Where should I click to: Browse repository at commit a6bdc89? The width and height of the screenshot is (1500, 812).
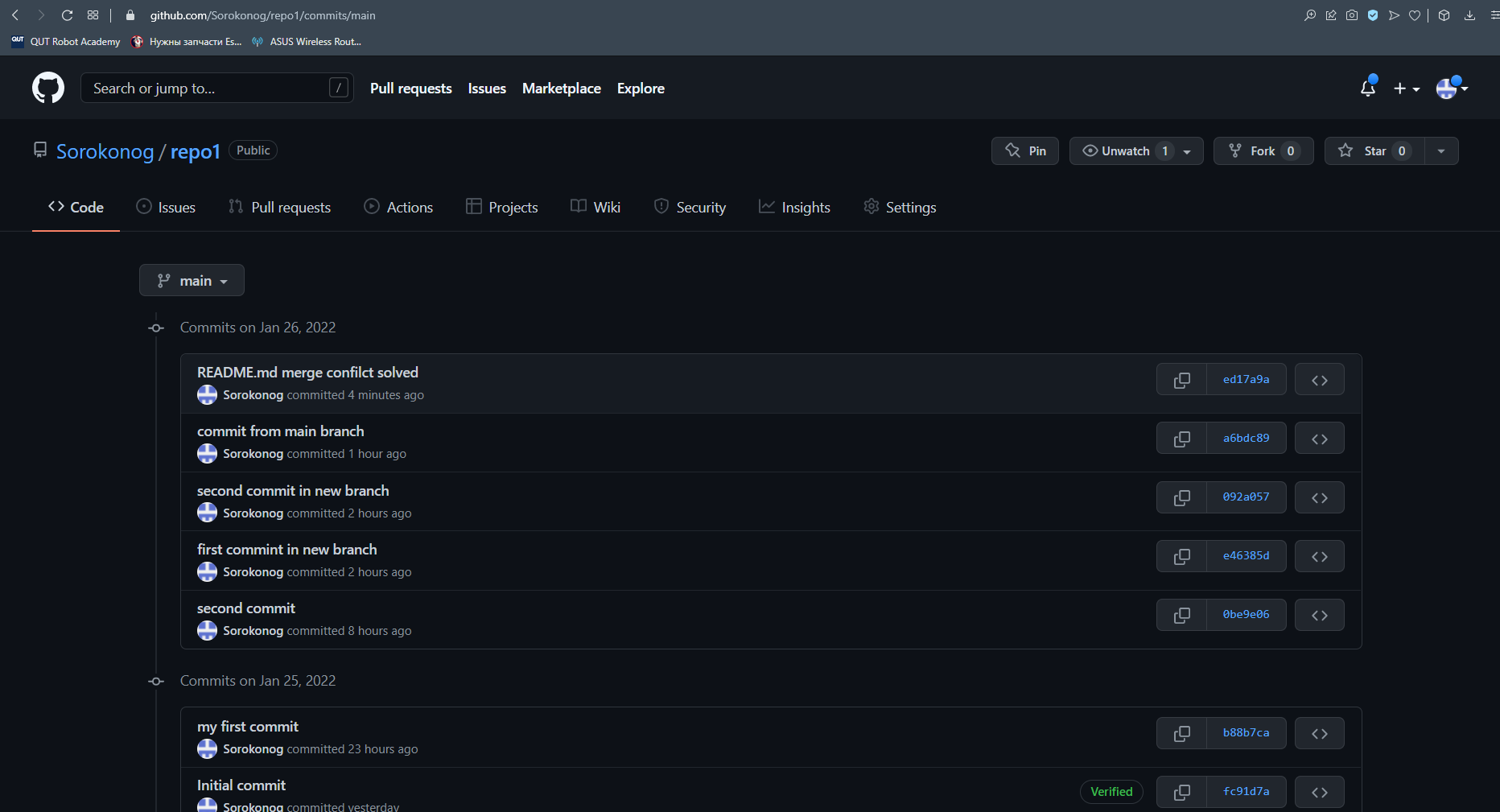click(x=1319, y=439)
